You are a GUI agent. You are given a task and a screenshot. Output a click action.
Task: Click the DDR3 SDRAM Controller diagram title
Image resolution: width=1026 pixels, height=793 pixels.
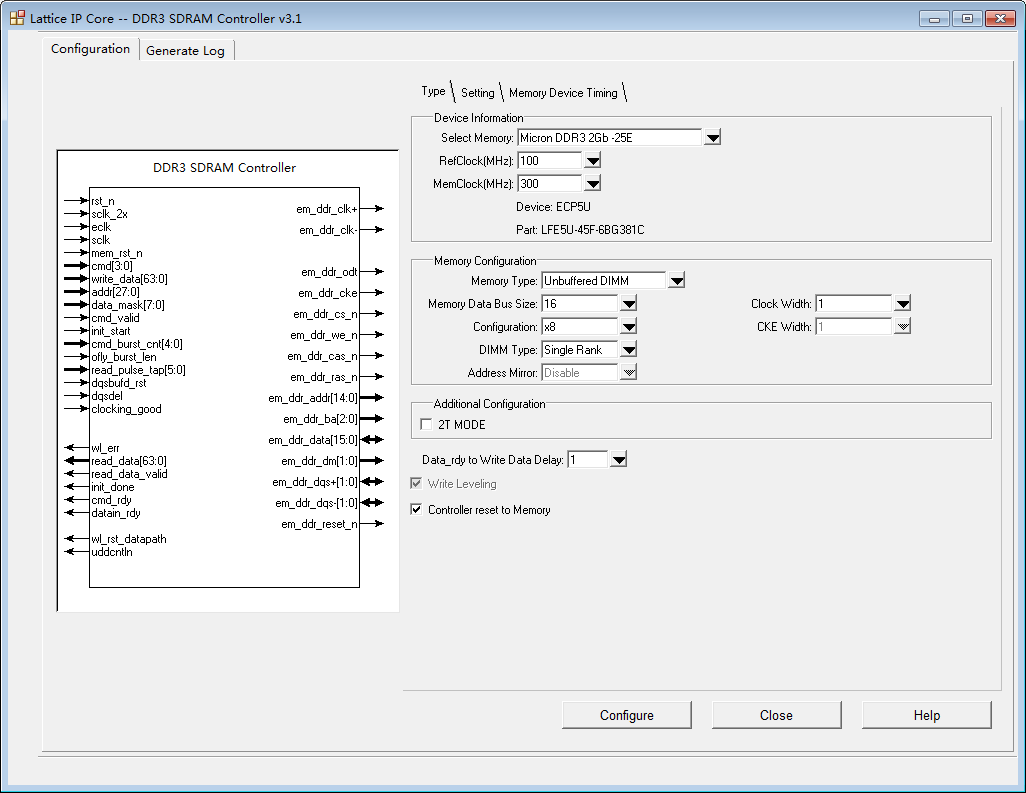(x=224, y=167)
